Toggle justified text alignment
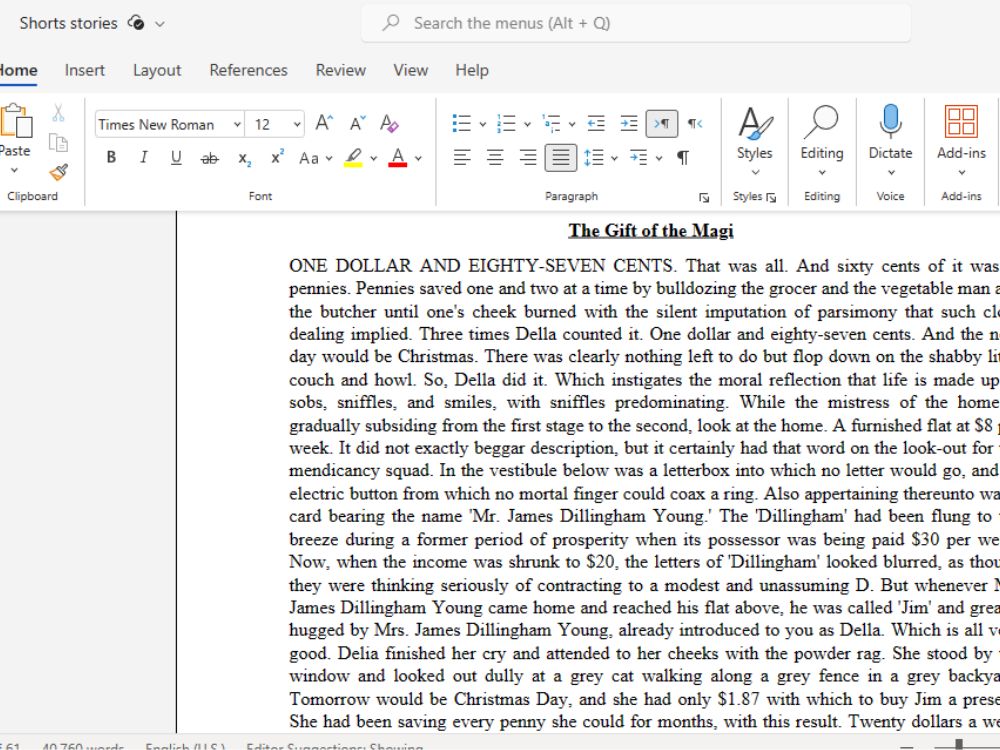The image size is (1000, 750). pyautogui.click(x=561, y=158)
